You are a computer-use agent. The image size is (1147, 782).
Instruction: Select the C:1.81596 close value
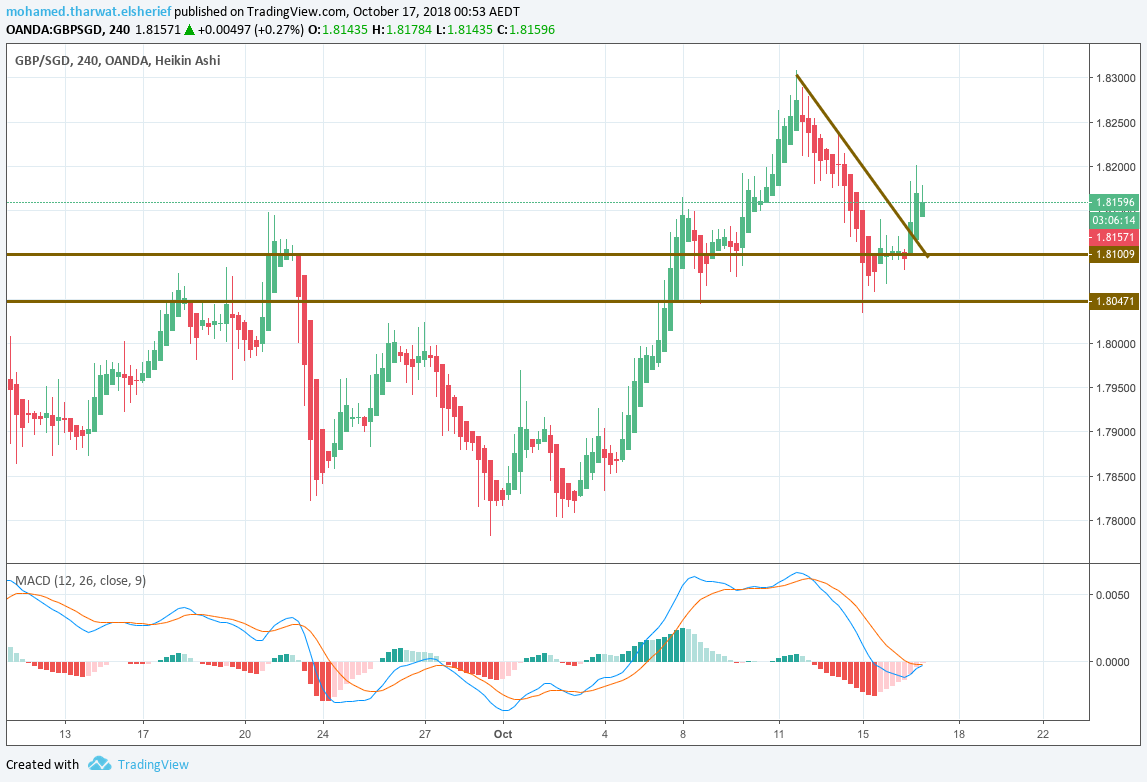pos(526,30)
